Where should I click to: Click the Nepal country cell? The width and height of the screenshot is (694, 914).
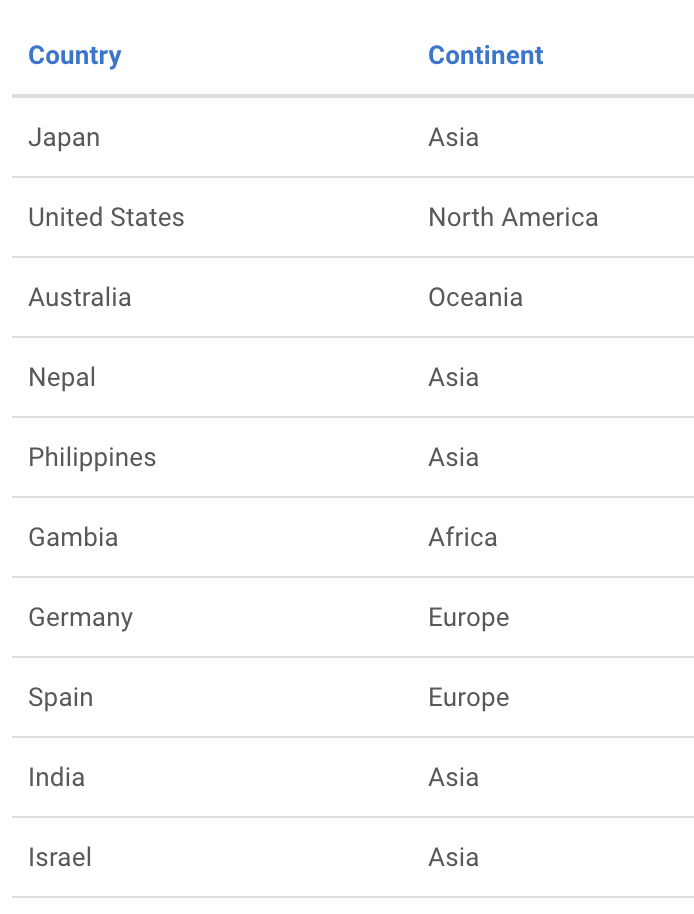[x=62, y=377]
